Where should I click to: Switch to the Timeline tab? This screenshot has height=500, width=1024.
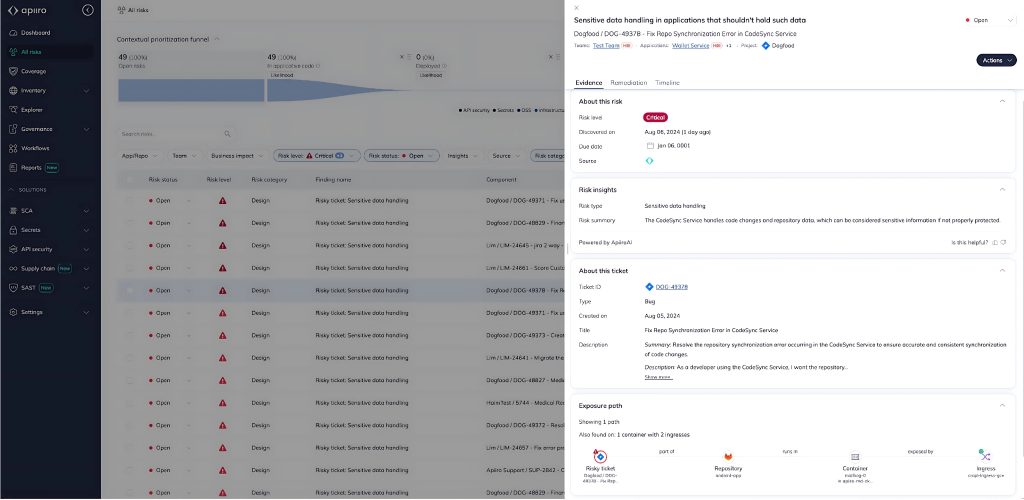(x=667, y=83)
